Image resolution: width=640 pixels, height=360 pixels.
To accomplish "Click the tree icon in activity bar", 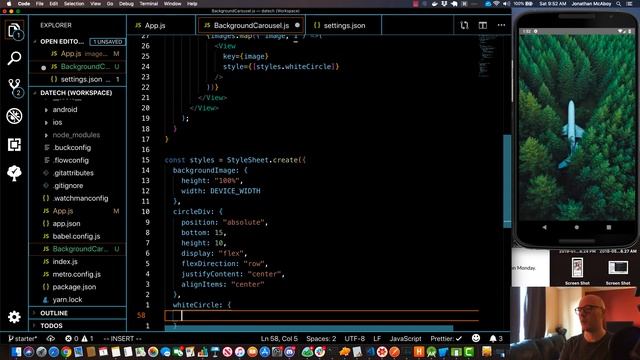I will click(14, 173).
